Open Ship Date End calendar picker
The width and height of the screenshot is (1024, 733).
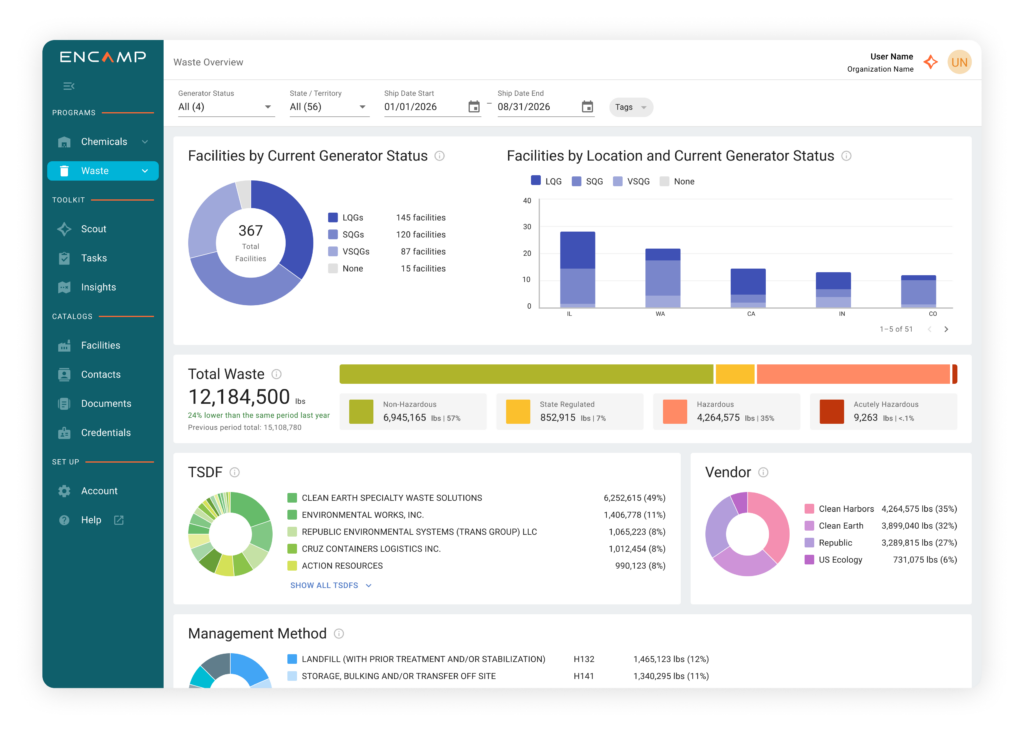[587, 106]
